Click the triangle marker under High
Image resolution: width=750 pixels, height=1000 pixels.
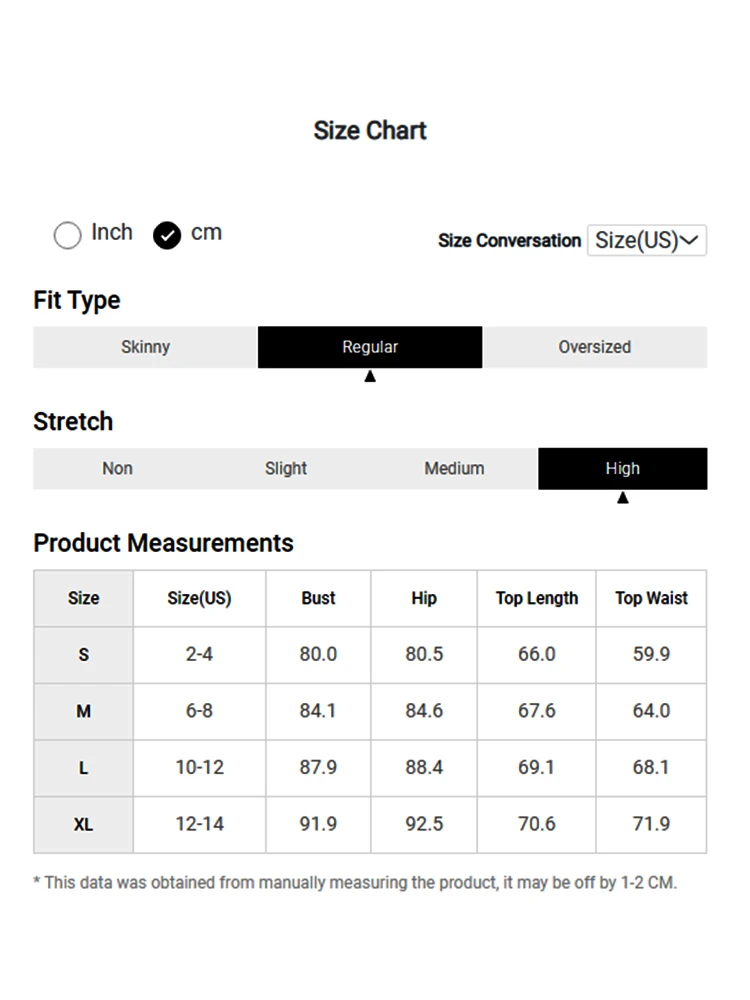point(623,497)
